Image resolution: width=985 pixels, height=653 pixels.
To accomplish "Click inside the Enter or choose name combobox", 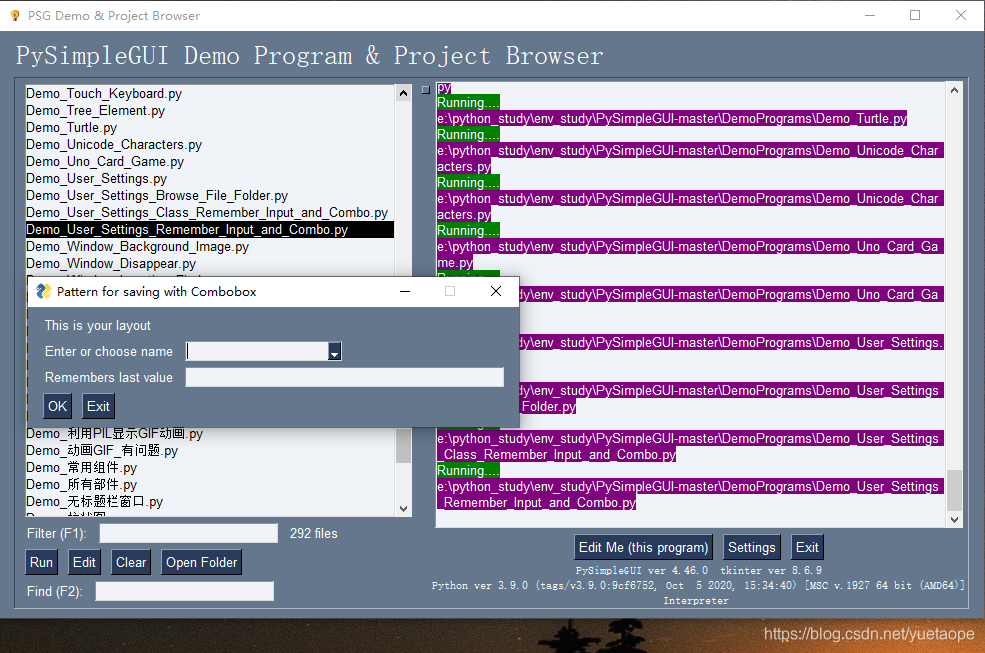I will (257, 351).
